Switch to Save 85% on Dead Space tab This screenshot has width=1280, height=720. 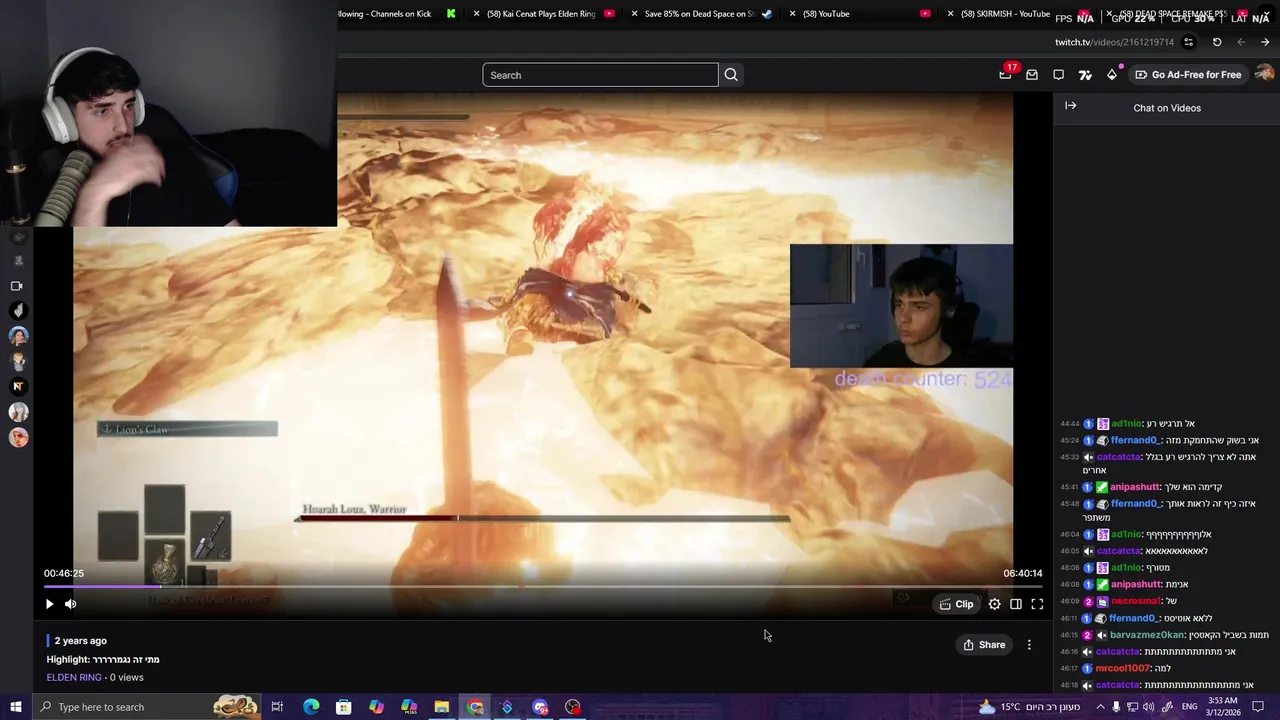[x=700, y=14]
